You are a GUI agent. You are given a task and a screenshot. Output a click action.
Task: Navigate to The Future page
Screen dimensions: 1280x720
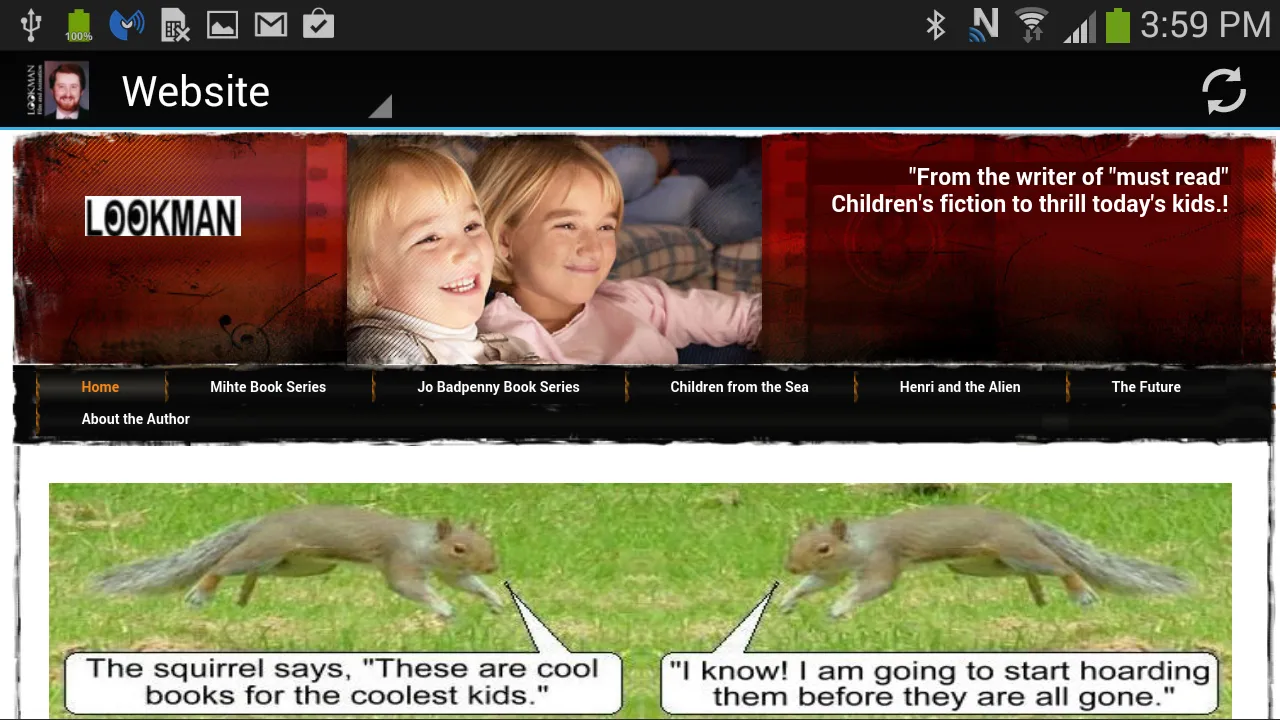[1146, 387]
